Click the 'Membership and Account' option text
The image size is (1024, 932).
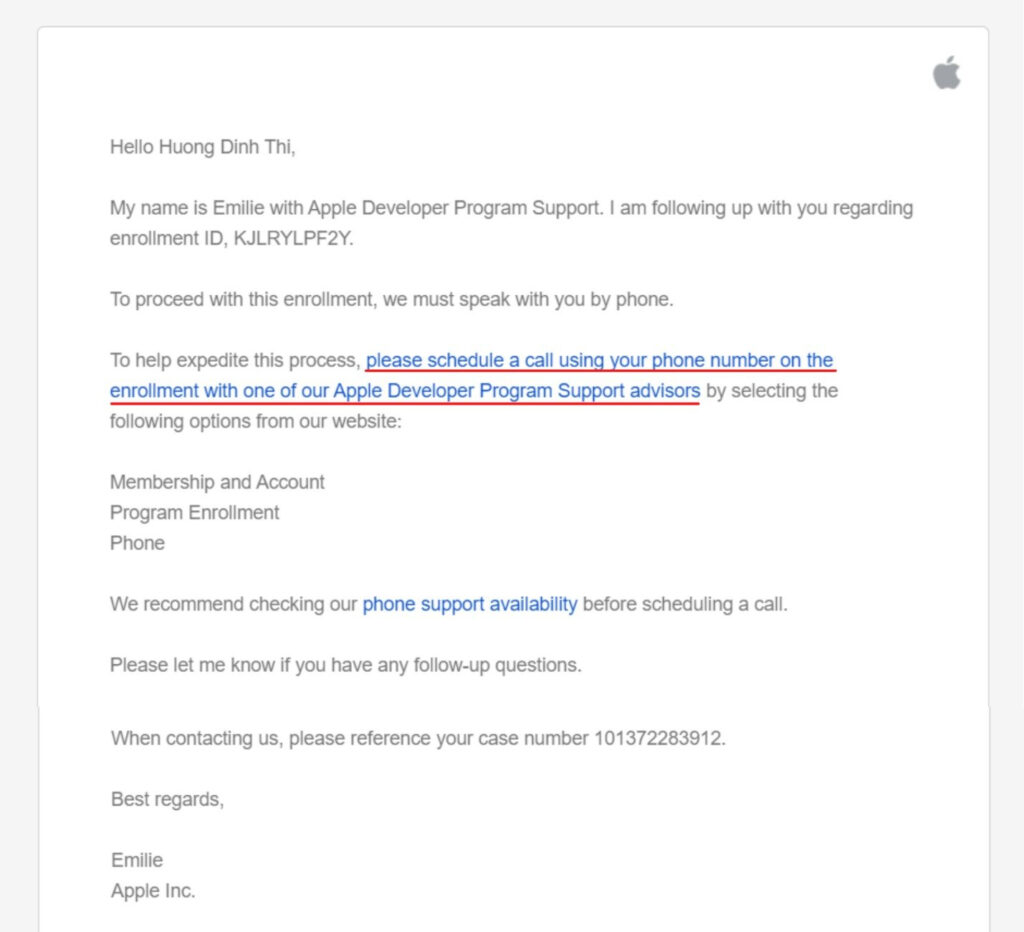click(x=217, y=482)
